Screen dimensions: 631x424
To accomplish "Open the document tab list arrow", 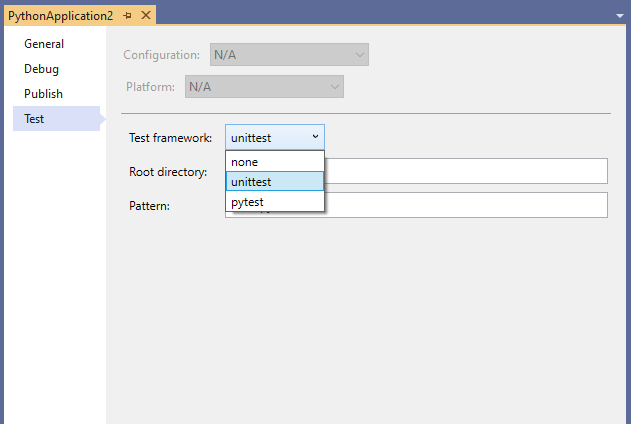I will [x=619, y=16].
